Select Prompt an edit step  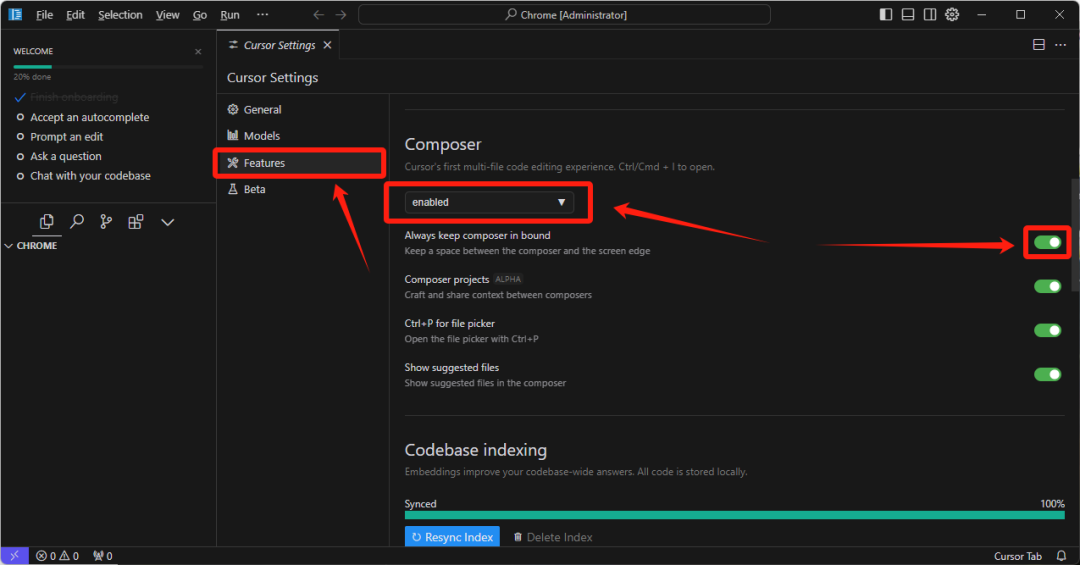click(x=67, y=137)
